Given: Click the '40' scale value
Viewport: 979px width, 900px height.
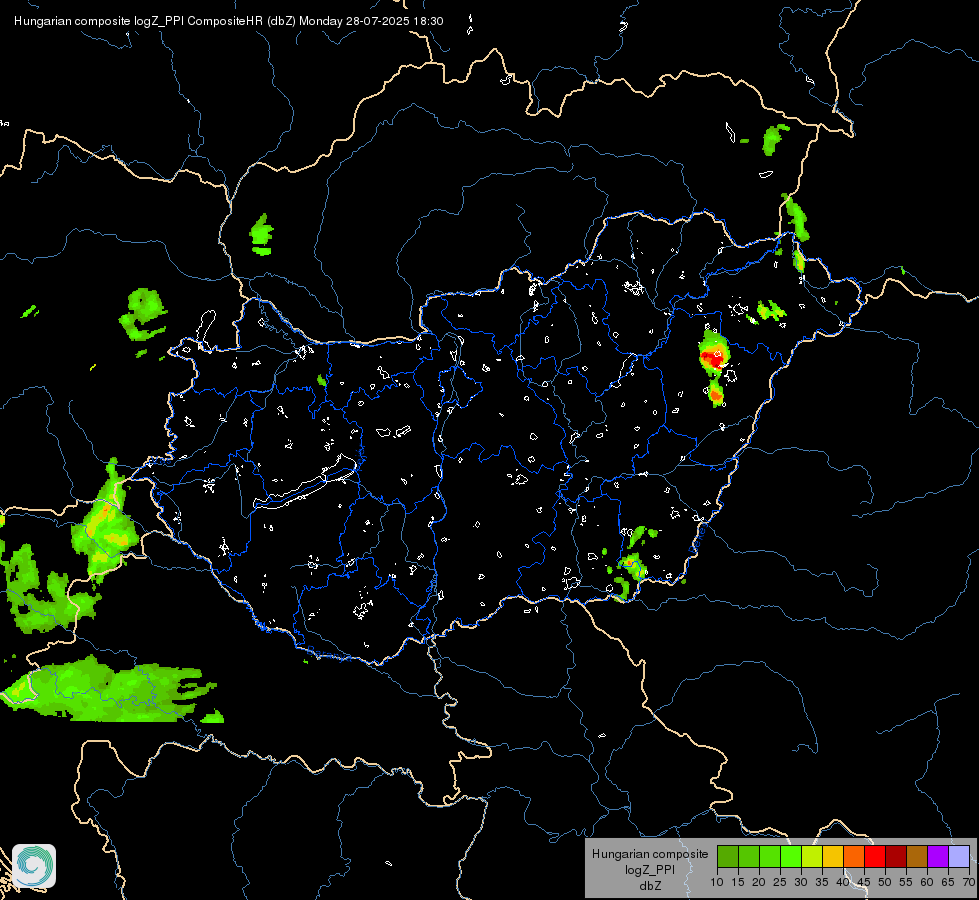Looking at the screenshot, I should coord(843,883).
